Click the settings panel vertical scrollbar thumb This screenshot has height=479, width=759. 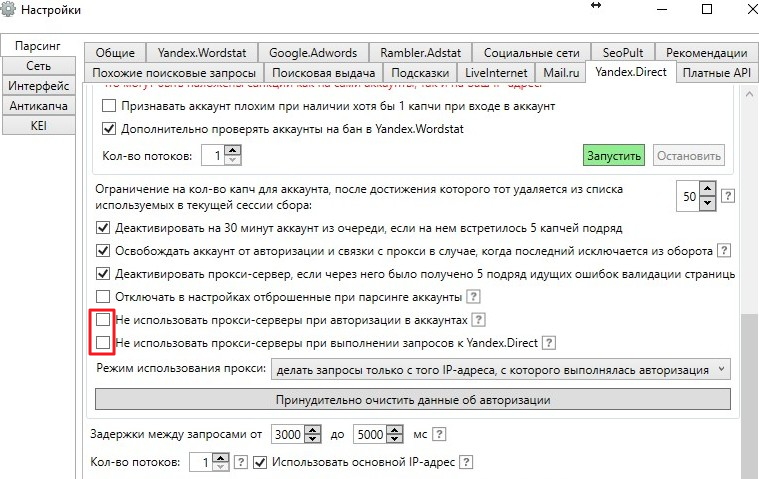pyautogui.click(x=749, y=394)
